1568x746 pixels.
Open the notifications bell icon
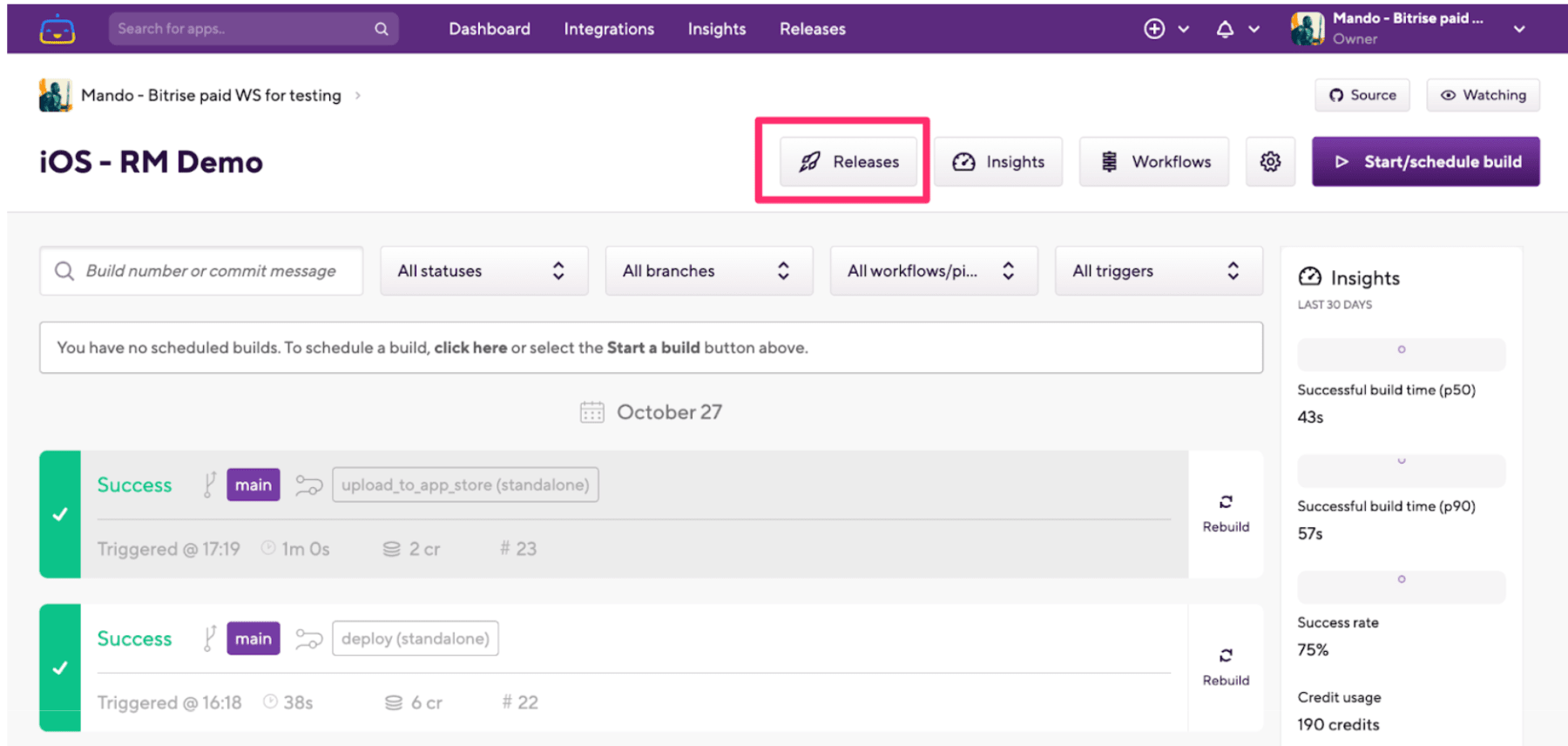pyautogui.click(x=1225, y=29)
